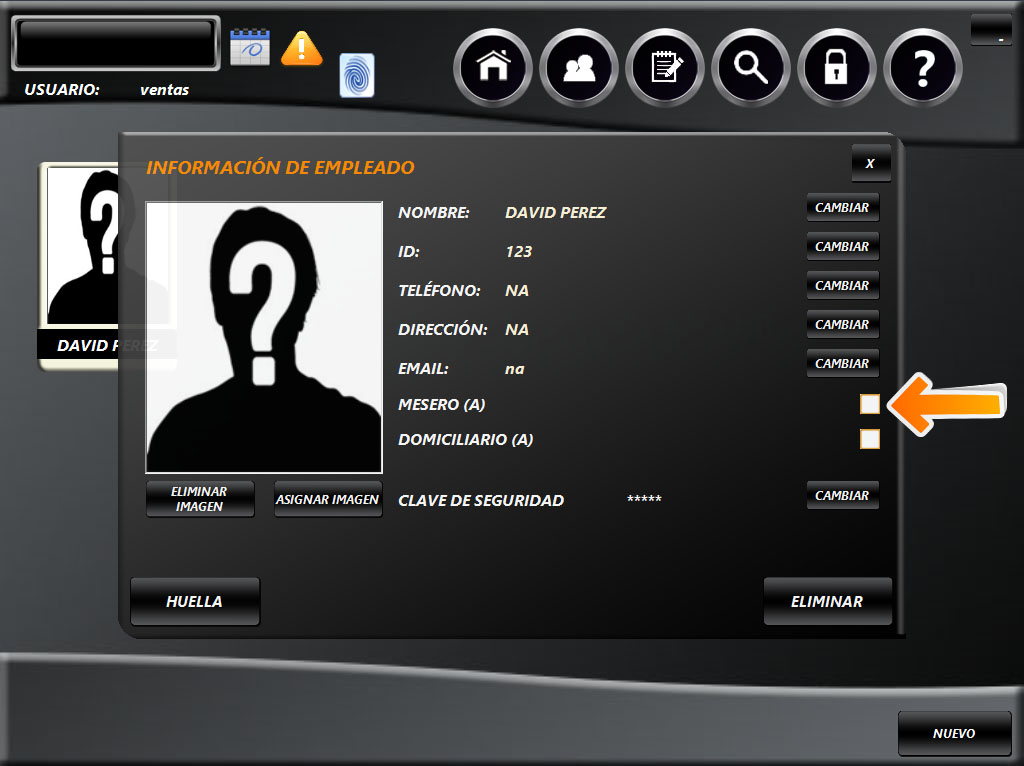
Task: Click the fingerprint icon below toolbar
Action: 357,75
